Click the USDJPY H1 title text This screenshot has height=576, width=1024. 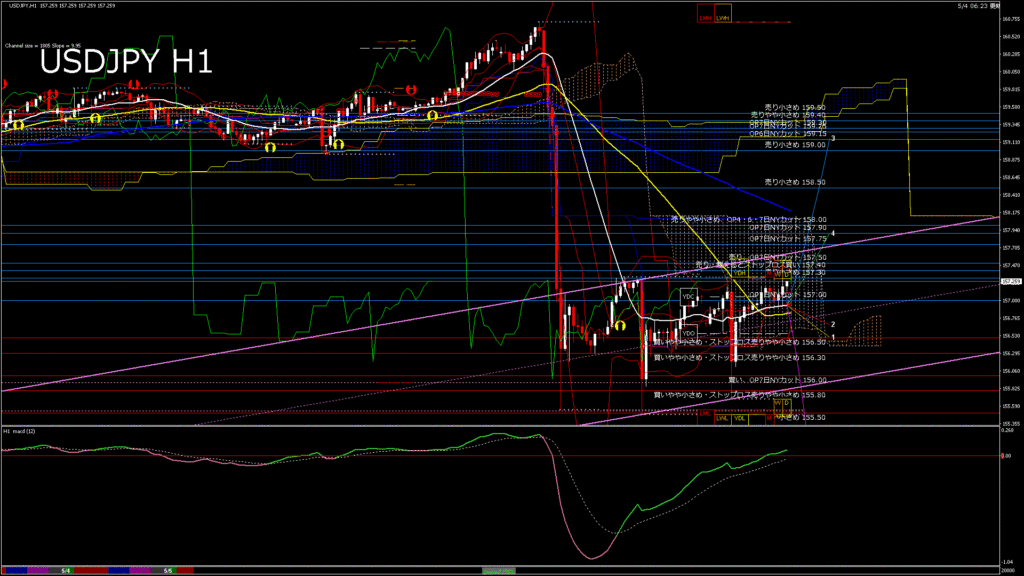tap(126, 62)
